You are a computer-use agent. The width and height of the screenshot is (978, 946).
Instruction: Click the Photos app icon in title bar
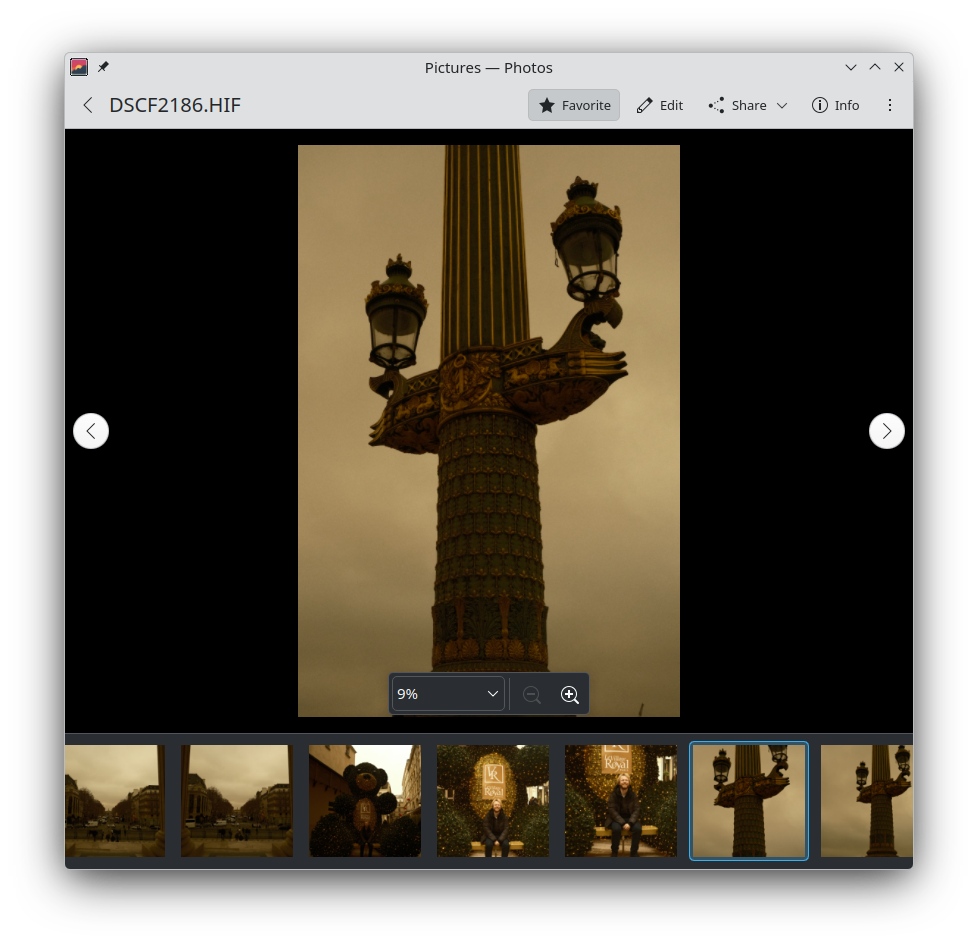(79, 67)
